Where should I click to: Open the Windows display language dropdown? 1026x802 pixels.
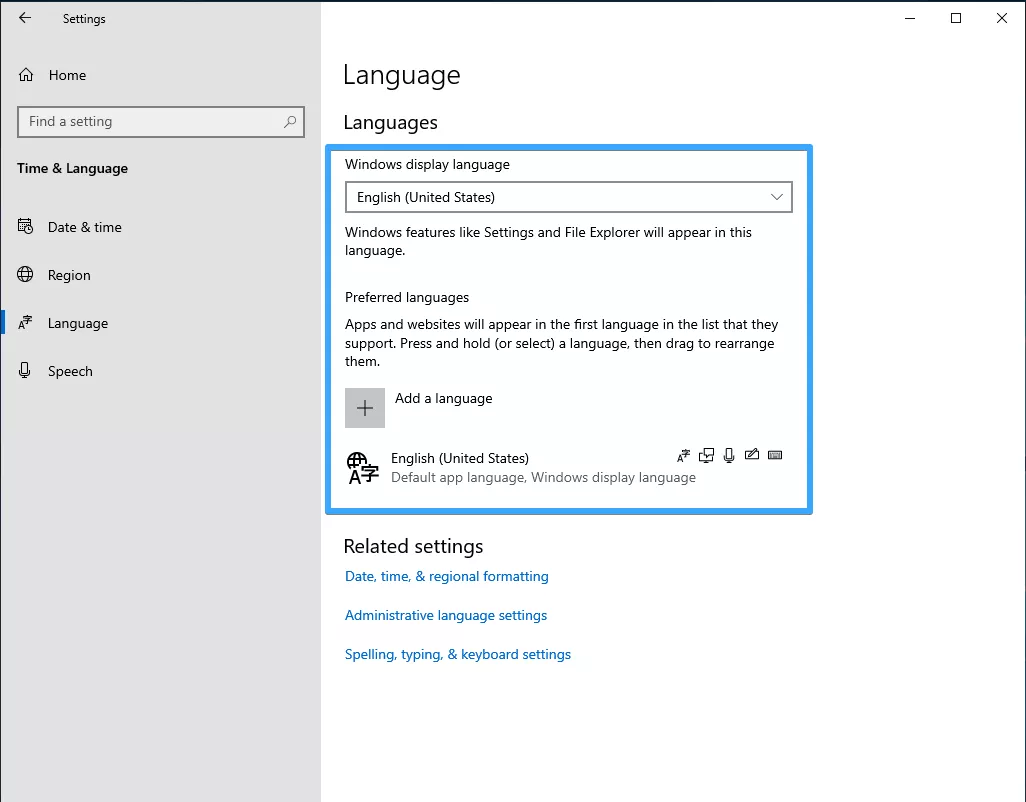[568, 197]
